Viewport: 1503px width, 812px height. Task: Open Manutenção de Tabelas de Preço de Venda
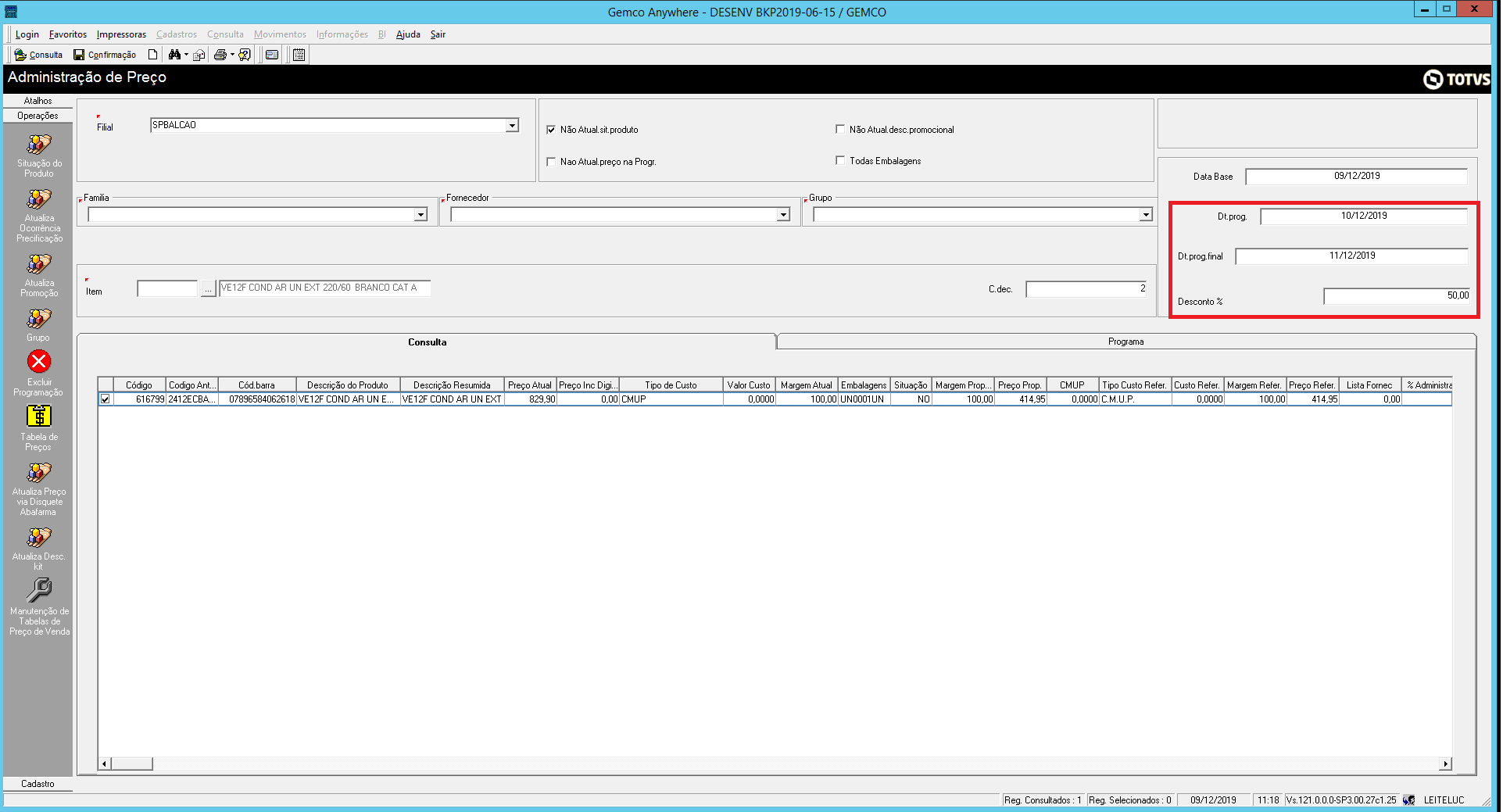click(39, 606)
